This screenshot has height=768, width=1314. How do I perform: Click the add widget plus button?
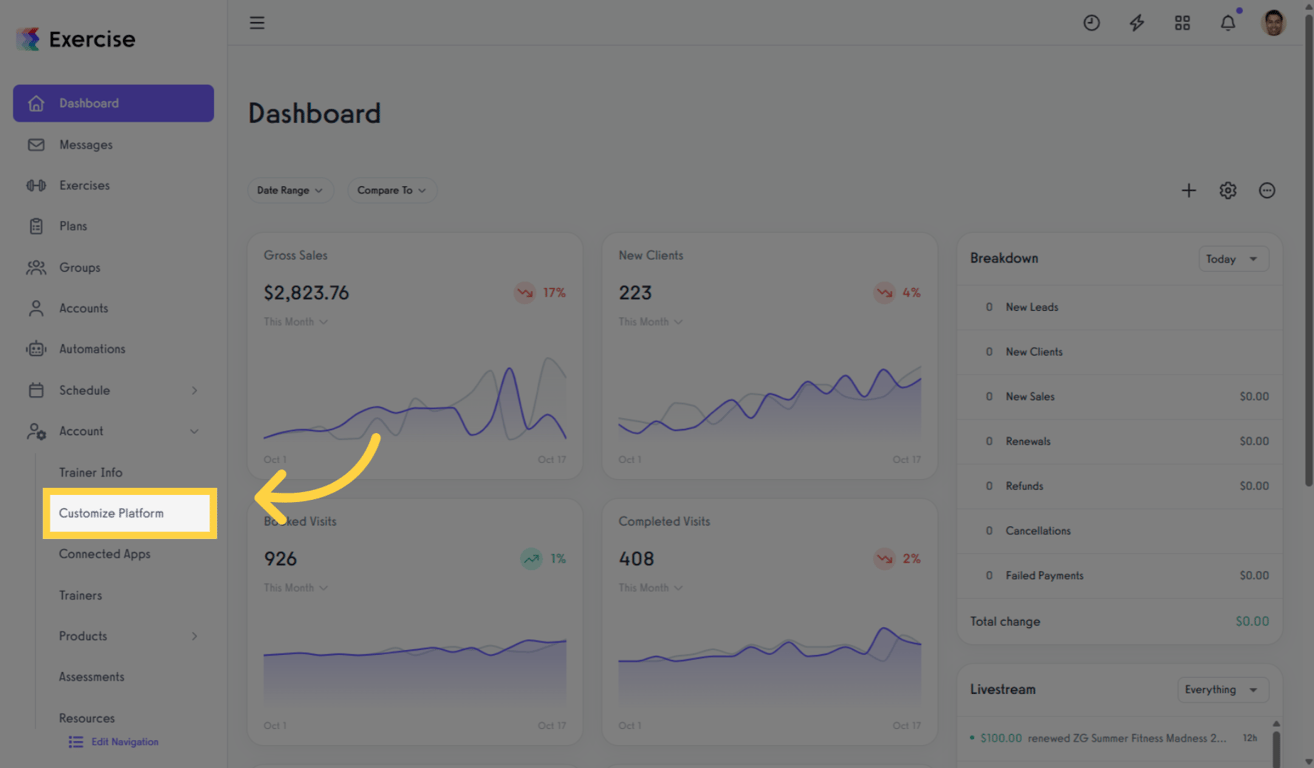click(1189, 190)
